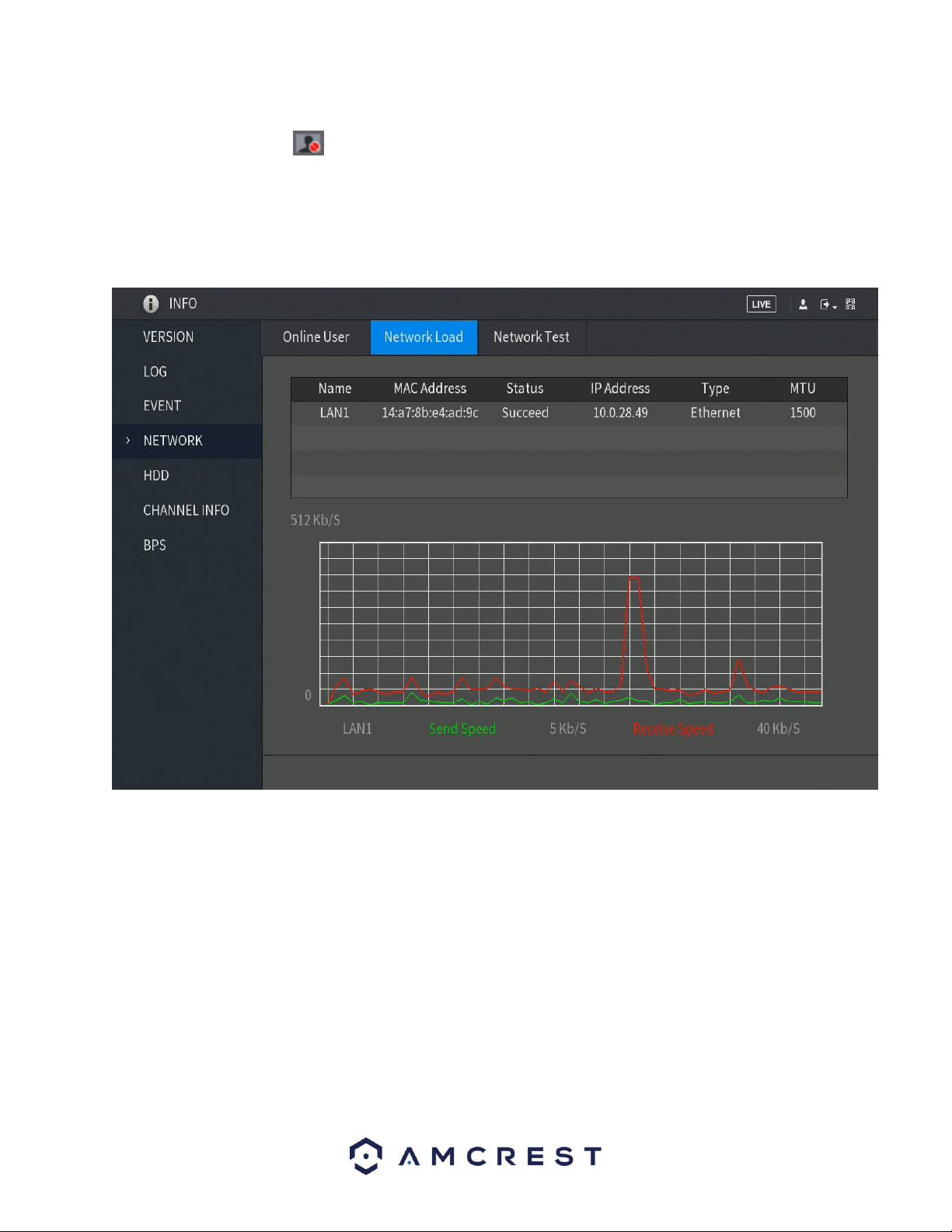Click the Type column header

pos(716,389)
